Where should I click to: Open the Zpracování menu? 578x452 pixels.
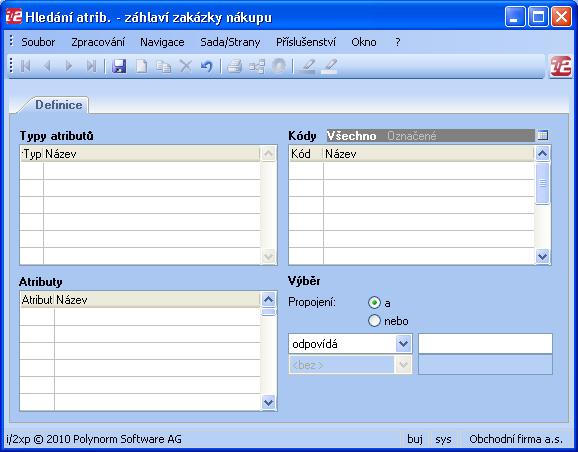click(x=98, y=42)
